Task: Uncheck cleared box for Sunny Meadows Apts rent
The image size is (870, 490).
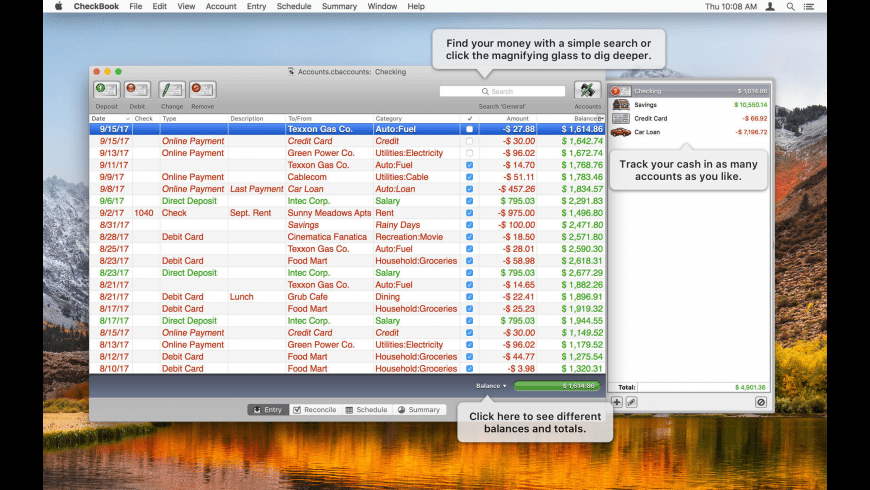Action: tap(469, 213)
